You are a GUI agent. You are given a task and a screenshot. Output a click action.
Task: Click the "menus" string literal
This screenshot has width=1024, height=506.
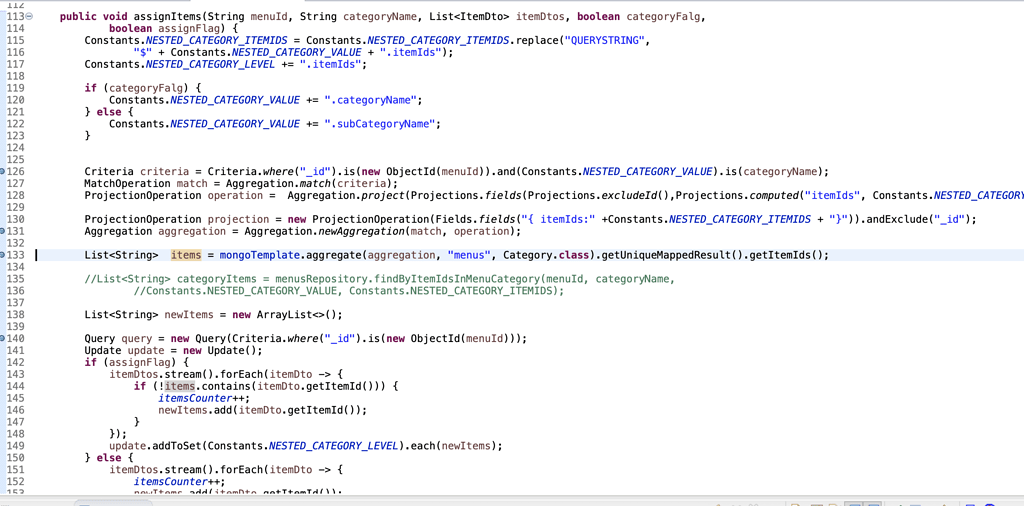pyautogui.click(x=470, y=255)
